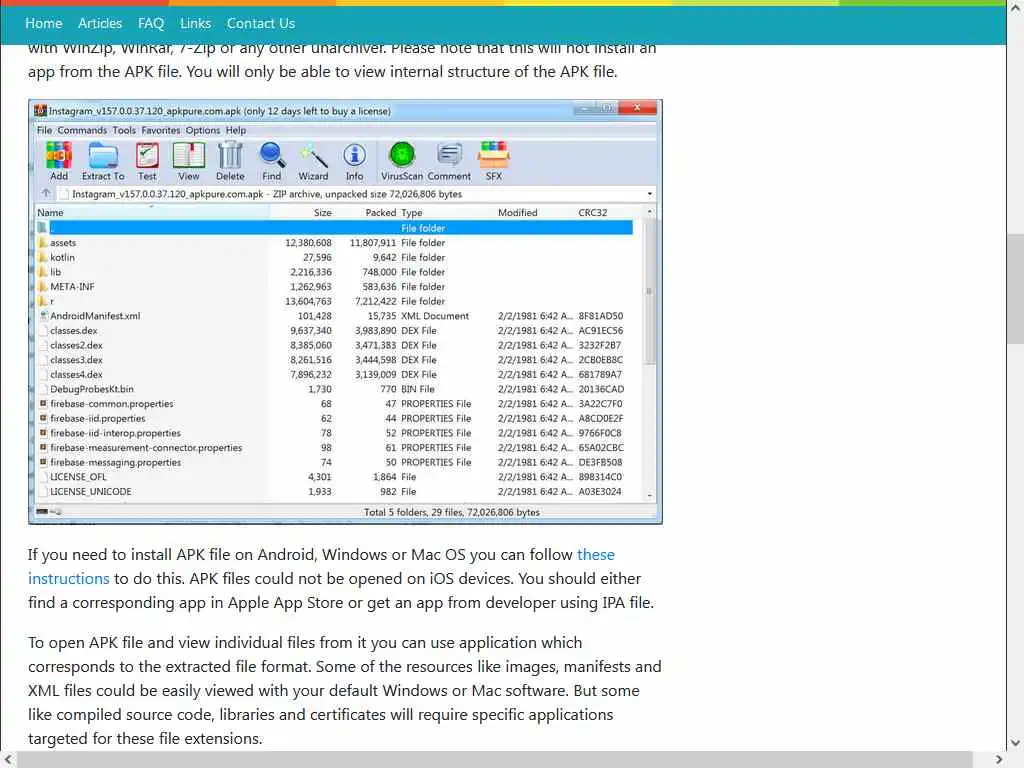Click the 'Total 5 folders, 29 files' status text
1024x768 pixels.
click(x=452, y=513)
